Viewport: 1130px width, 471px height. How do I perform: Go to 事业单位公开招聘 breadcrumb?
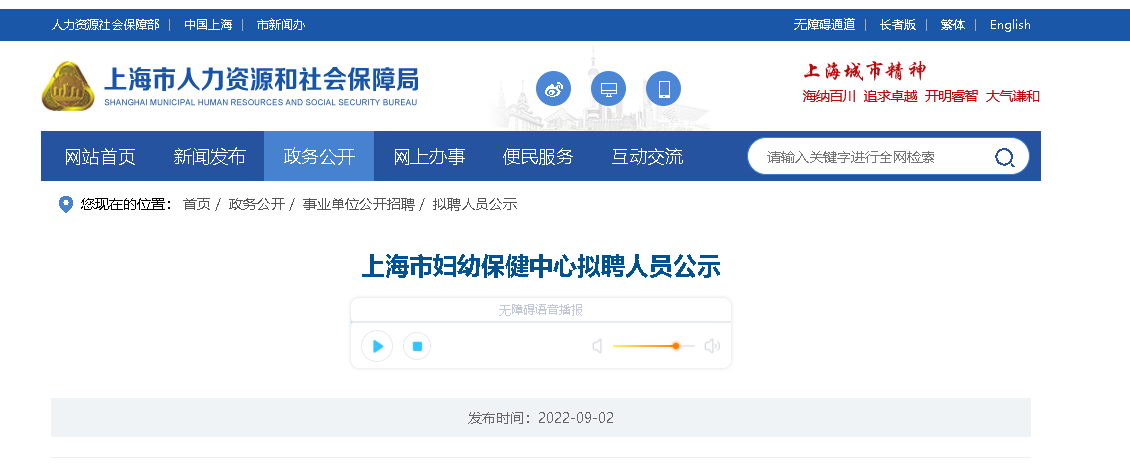(358, 205)
